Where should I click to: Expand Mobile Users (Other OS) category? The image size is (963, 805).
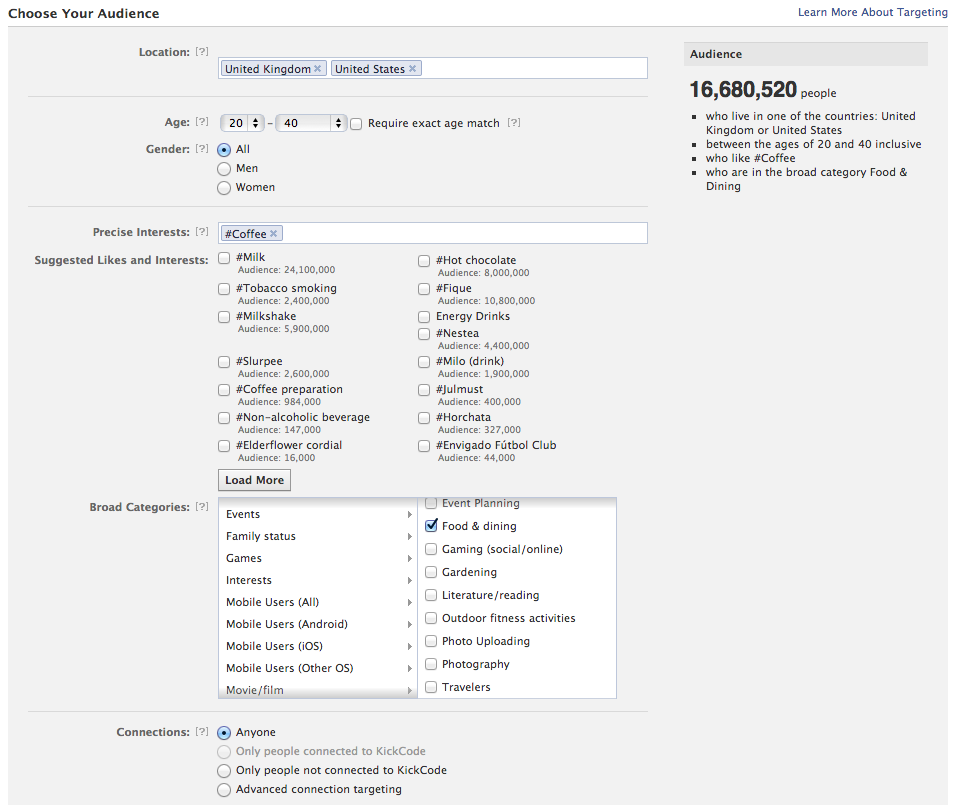point(318,668)
